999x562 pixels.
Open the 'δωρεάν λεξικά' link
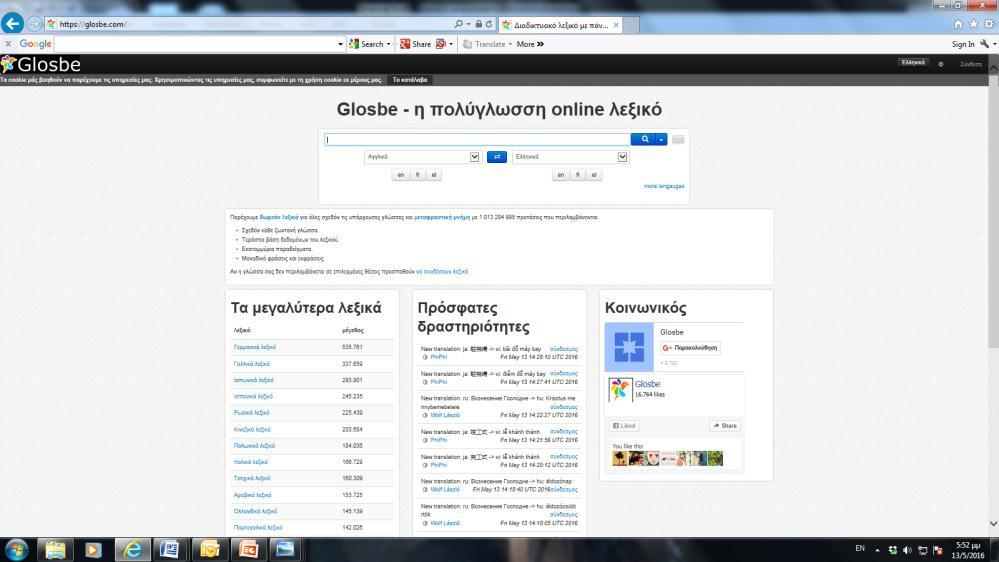point(278,217)
